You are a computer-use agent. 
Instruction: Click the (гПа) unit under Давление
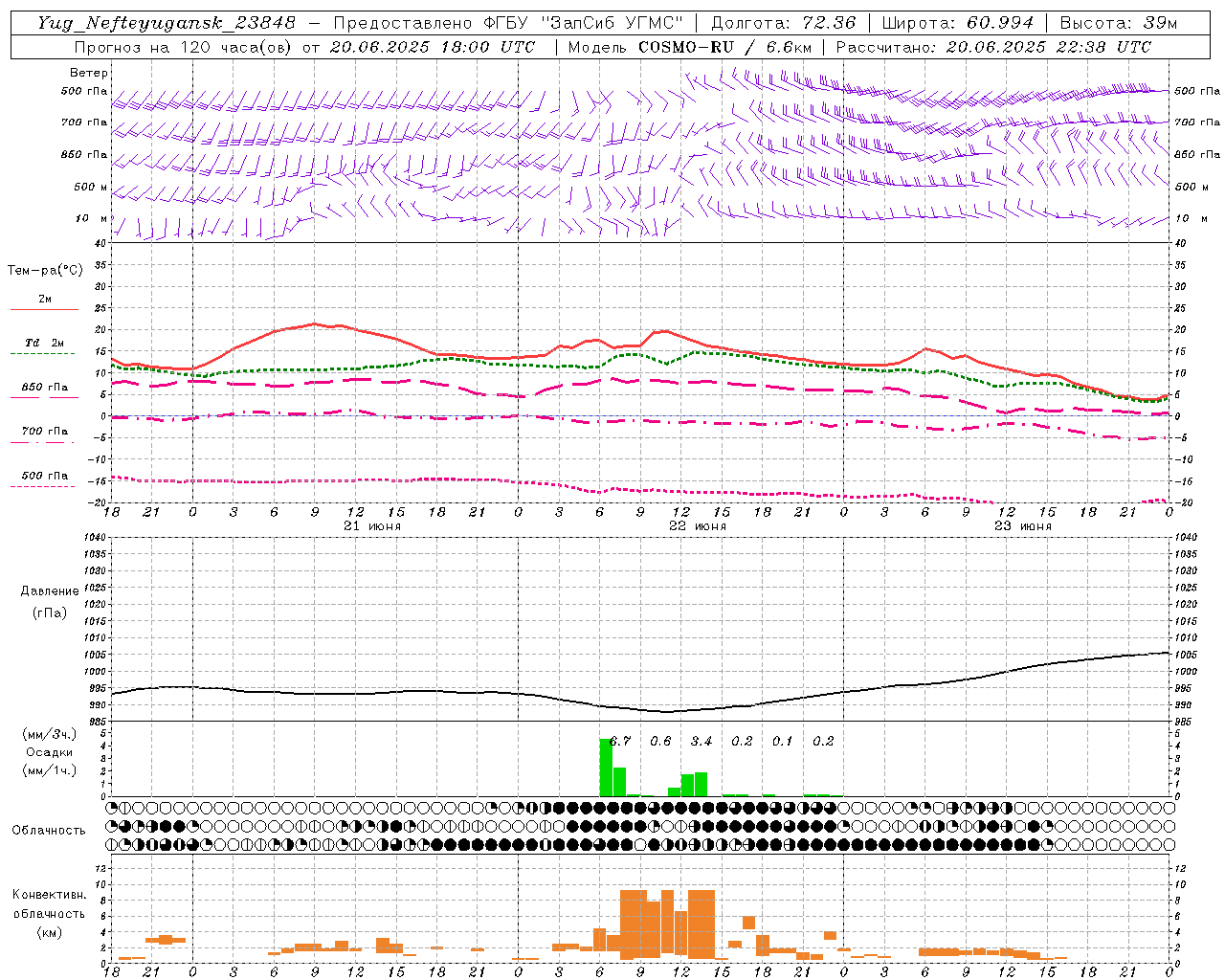click(x=50, y=612)
